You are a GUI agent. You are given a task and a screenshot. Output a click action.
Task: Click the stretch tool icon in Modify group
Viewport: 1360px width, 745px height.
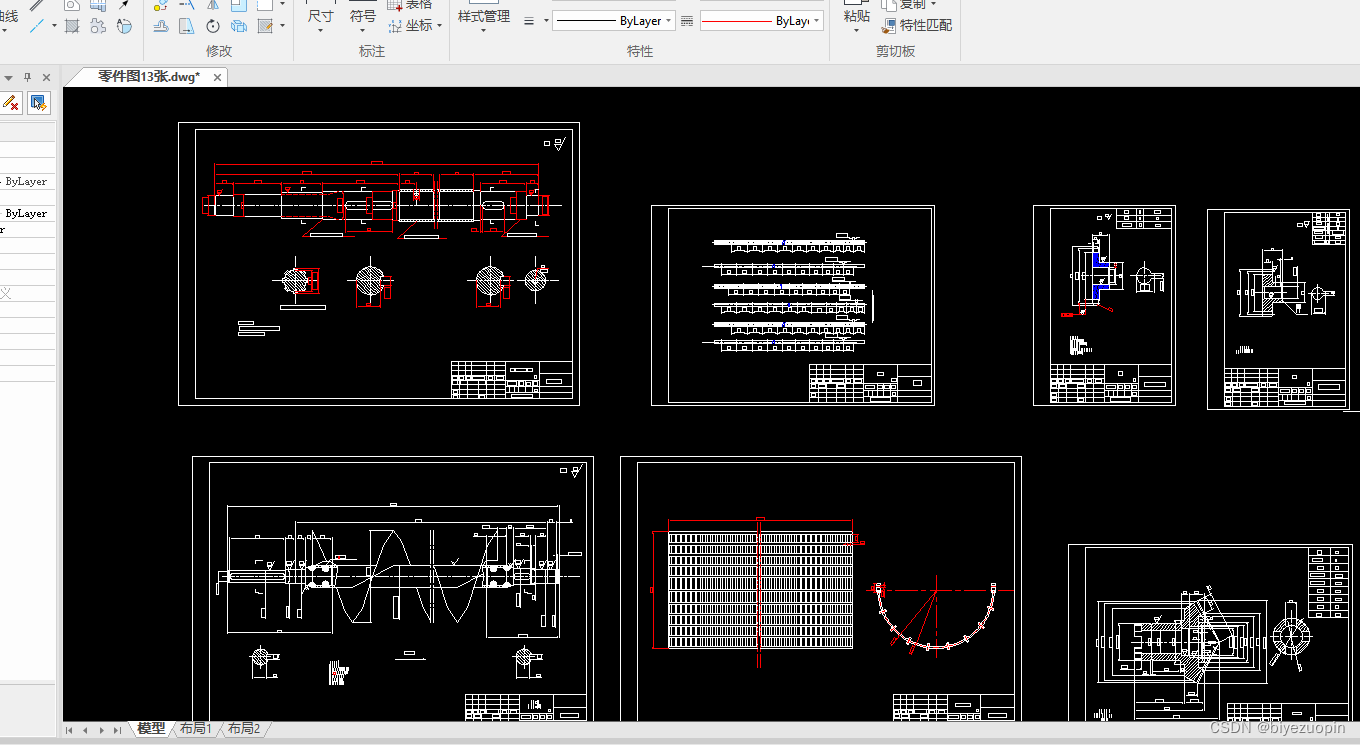pos(187,26)
